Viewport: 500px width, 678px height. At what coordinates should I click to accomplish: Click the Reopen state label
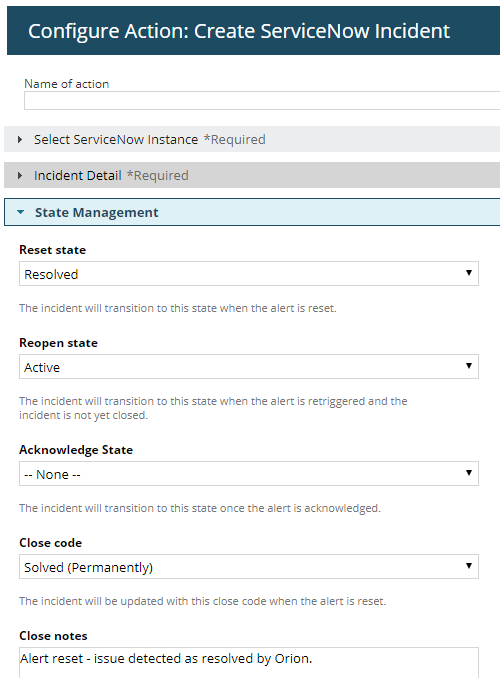pos(58,343)
